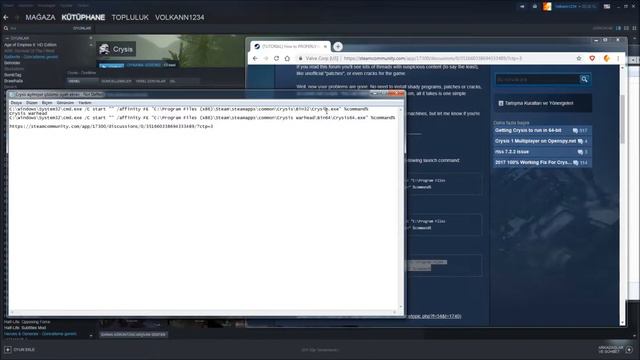
Task: Bookmark the page with the star icon
Action: [x=579, y=59]
